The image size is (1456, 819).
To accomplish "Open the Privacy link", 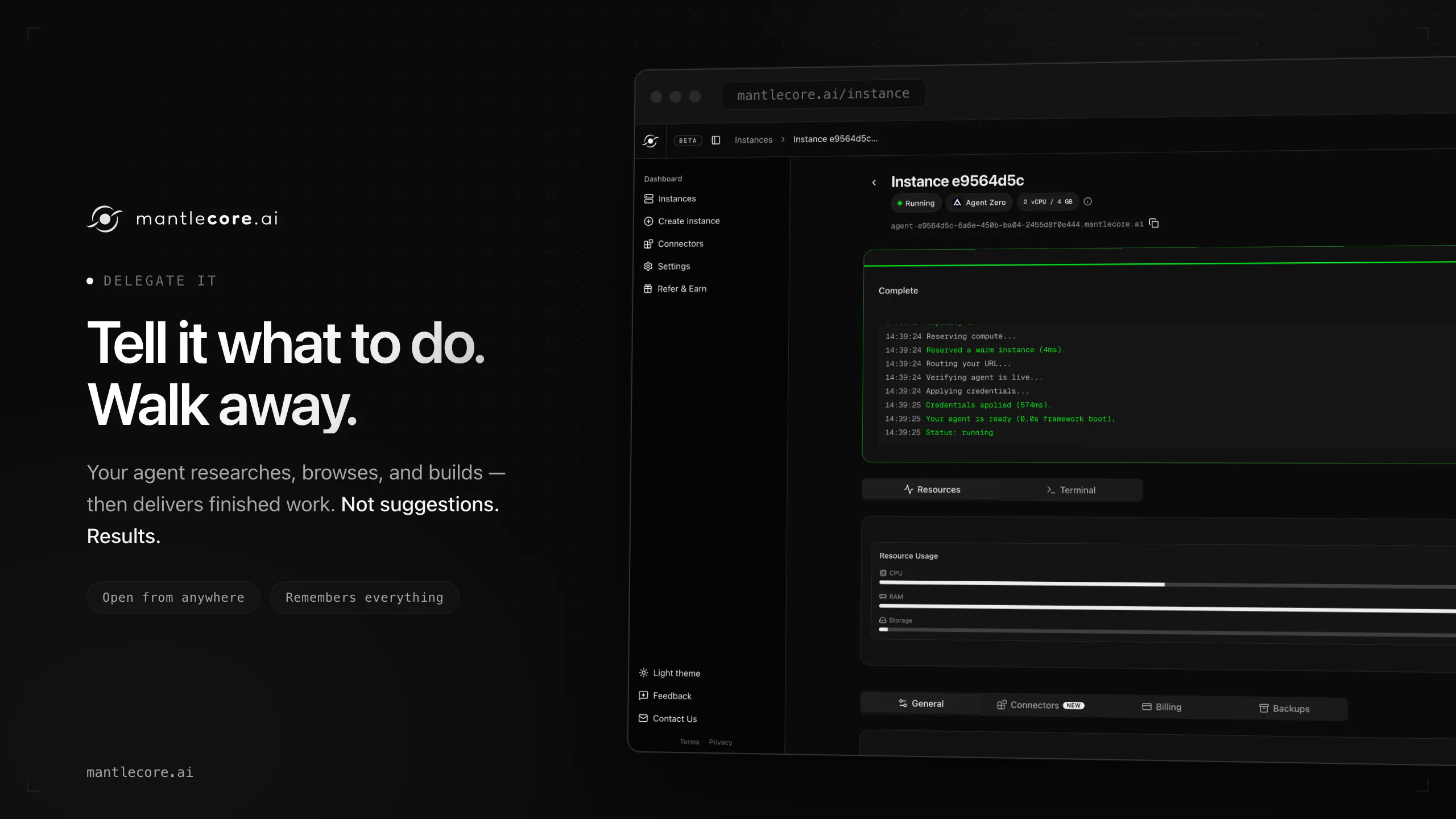I will click(x=720, y=742).
